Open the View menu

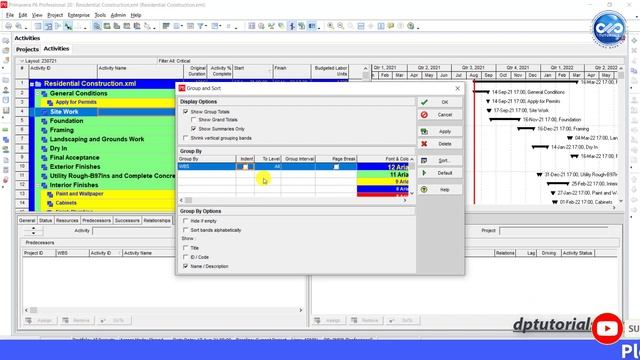[37, 15]
